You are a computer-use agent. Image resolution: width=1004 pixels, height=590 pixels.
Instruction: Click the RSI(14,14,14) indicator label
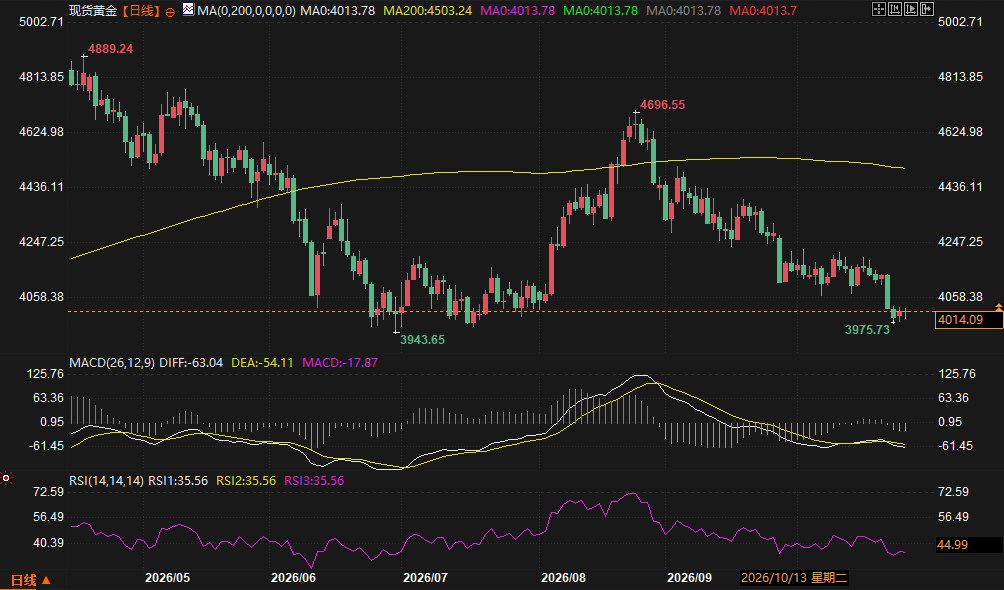tap(106, 480)
